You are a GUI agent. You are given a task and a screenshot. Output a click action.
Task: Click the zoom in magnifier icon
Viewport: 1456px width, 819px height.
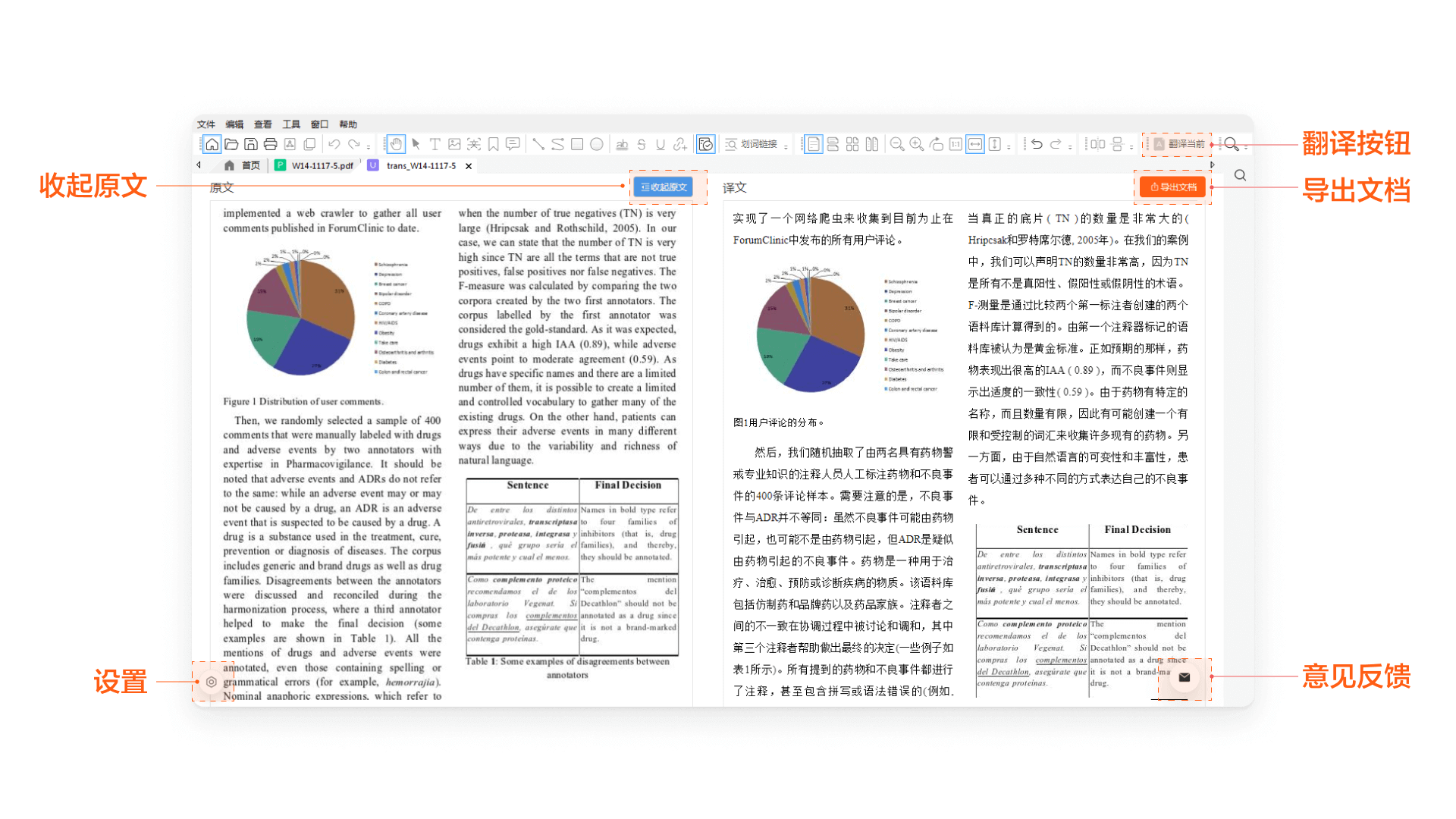point(916,144)
